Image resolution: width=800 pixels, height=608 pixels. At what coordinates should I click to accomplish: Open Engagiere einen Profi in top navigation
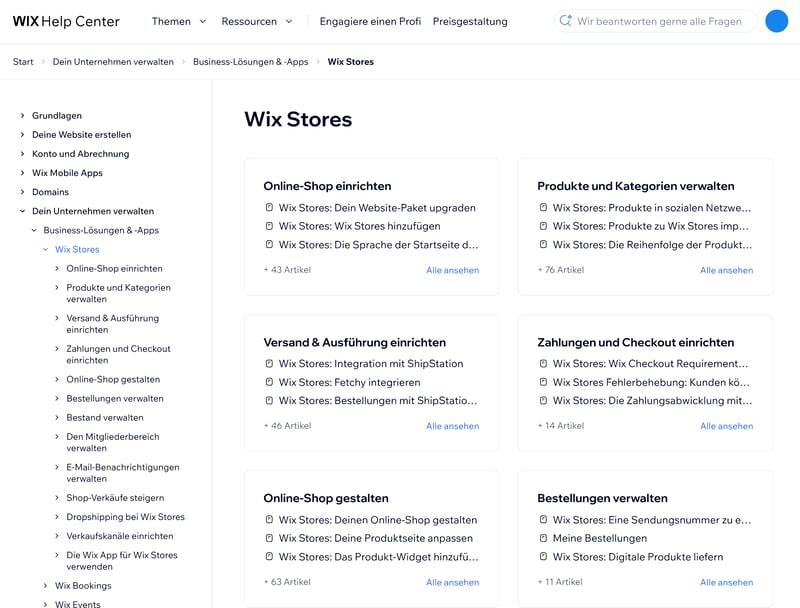[370, 21]
